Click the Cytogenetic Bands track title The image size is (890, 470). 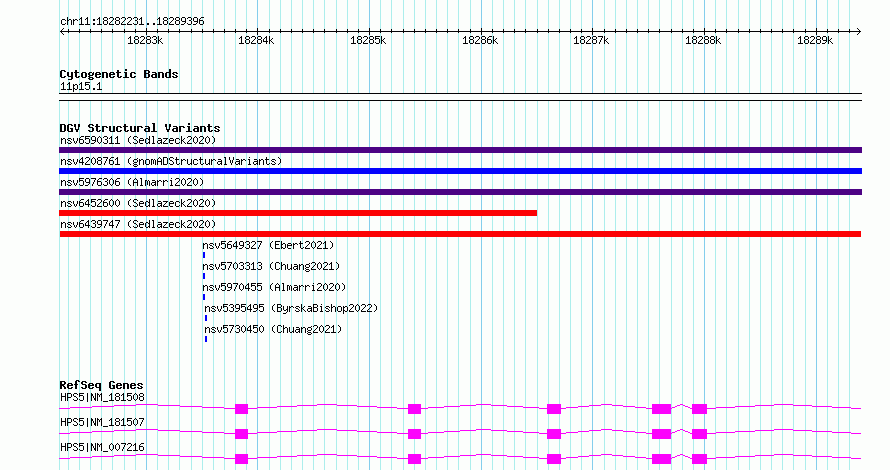click(119, 74)
